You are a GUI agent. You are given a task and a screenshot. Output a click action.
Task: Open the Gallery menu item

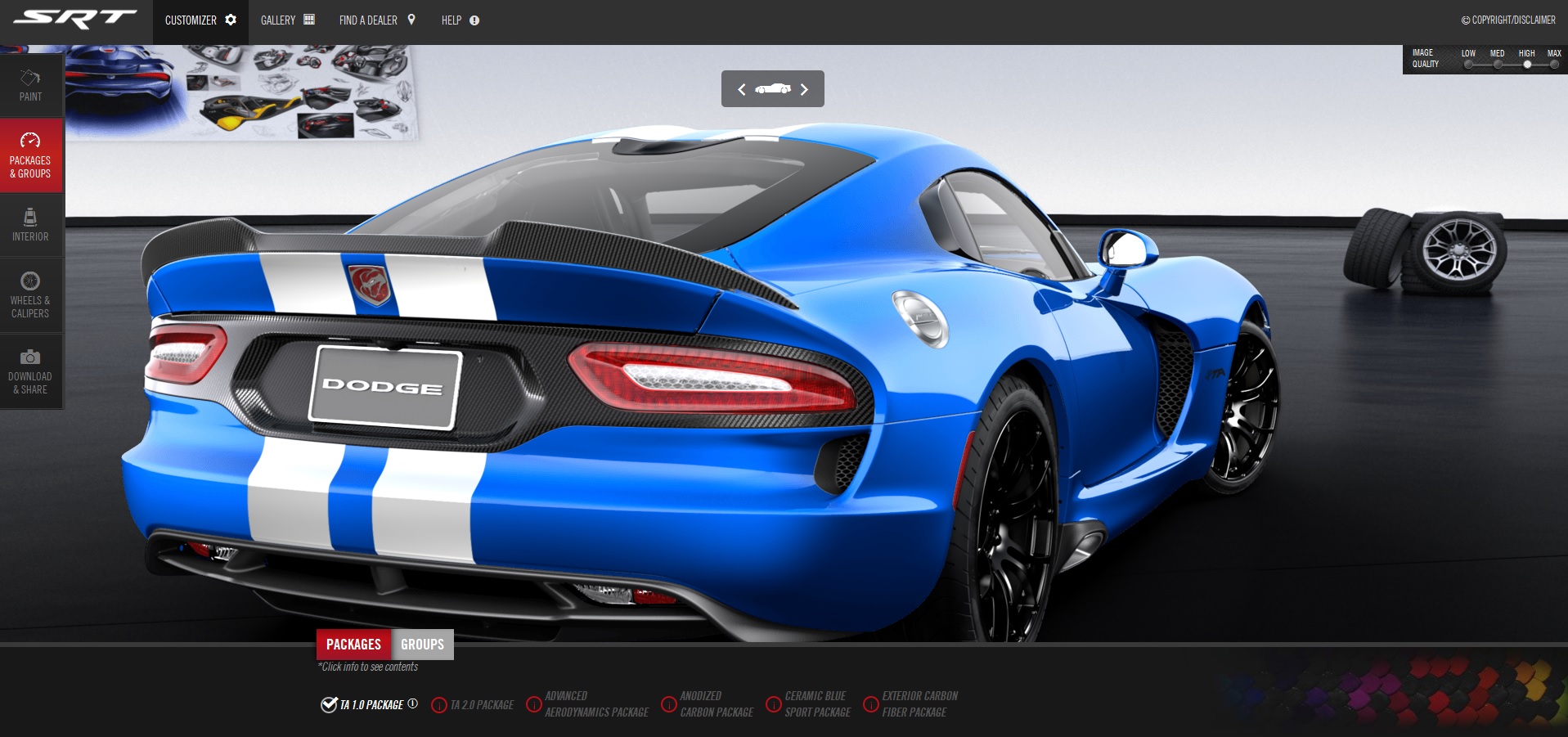tap(287, 20)
